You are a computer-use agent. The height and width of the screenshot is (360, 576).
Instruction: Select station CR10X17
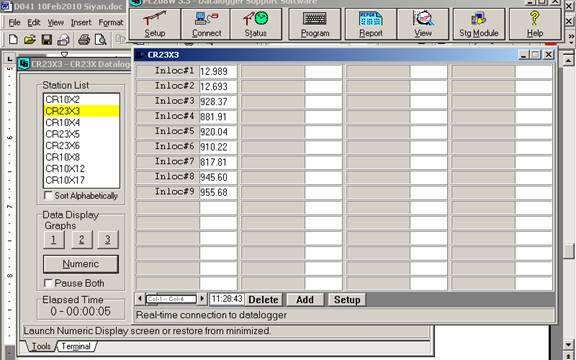(x=81, y=180)
